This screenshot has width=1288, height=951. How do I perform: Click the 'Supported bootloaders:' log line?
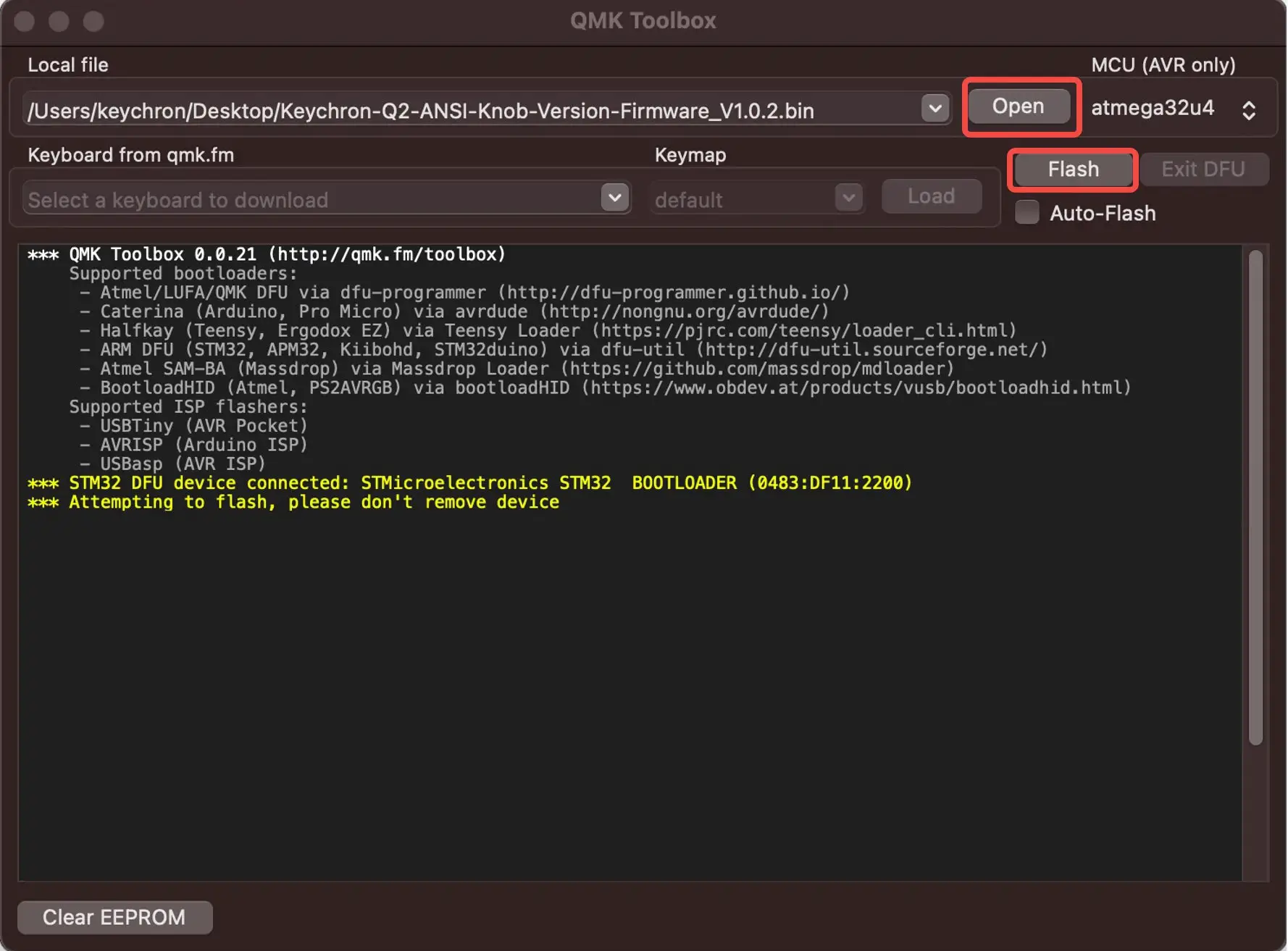tap(183, 274)
